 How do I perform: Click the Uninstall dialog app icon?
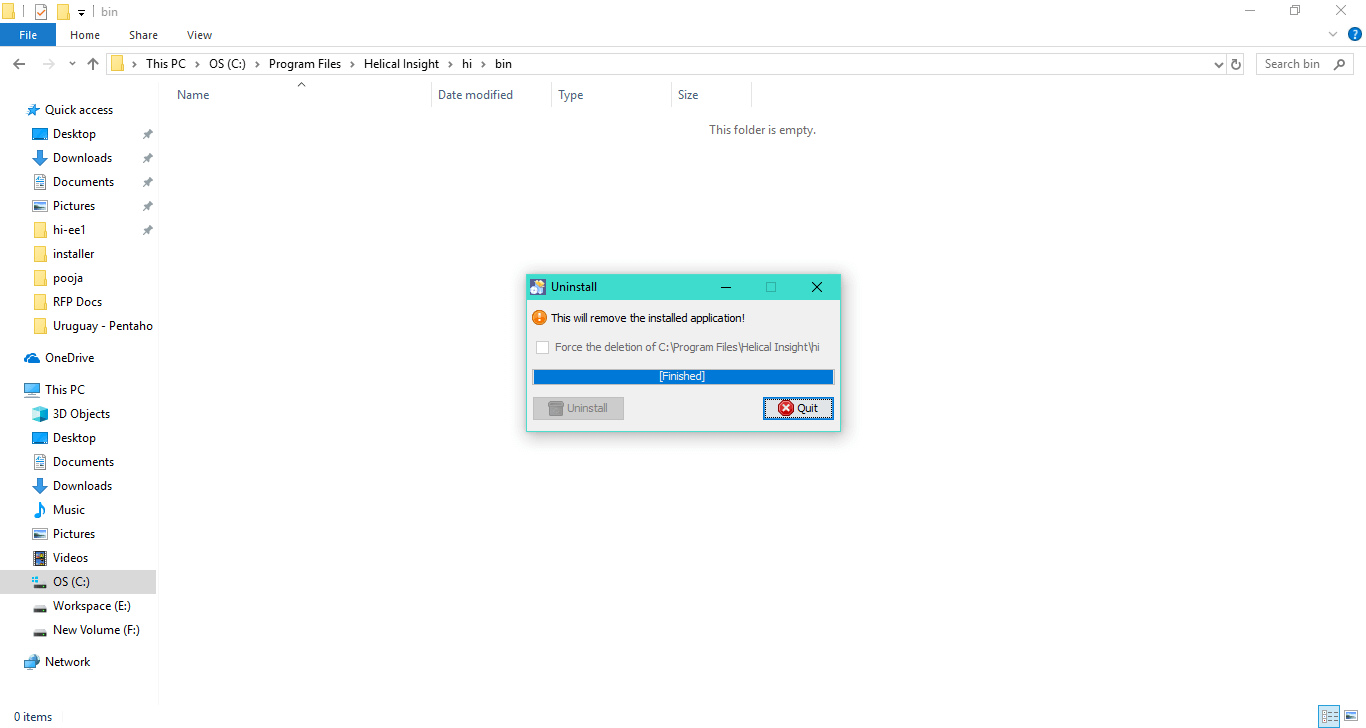pos(538,287)
